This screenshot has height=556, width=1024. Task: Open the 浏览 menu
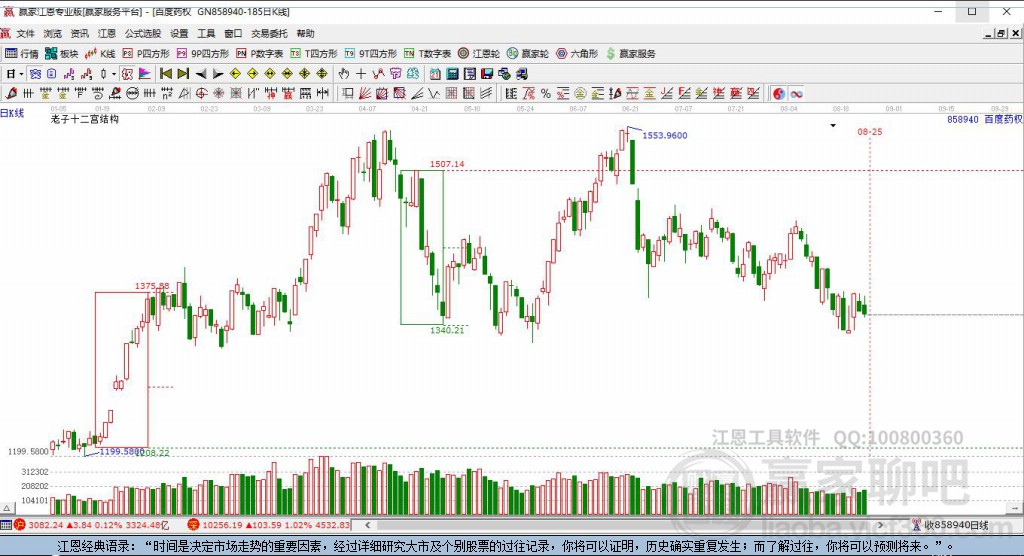(52, 33)
